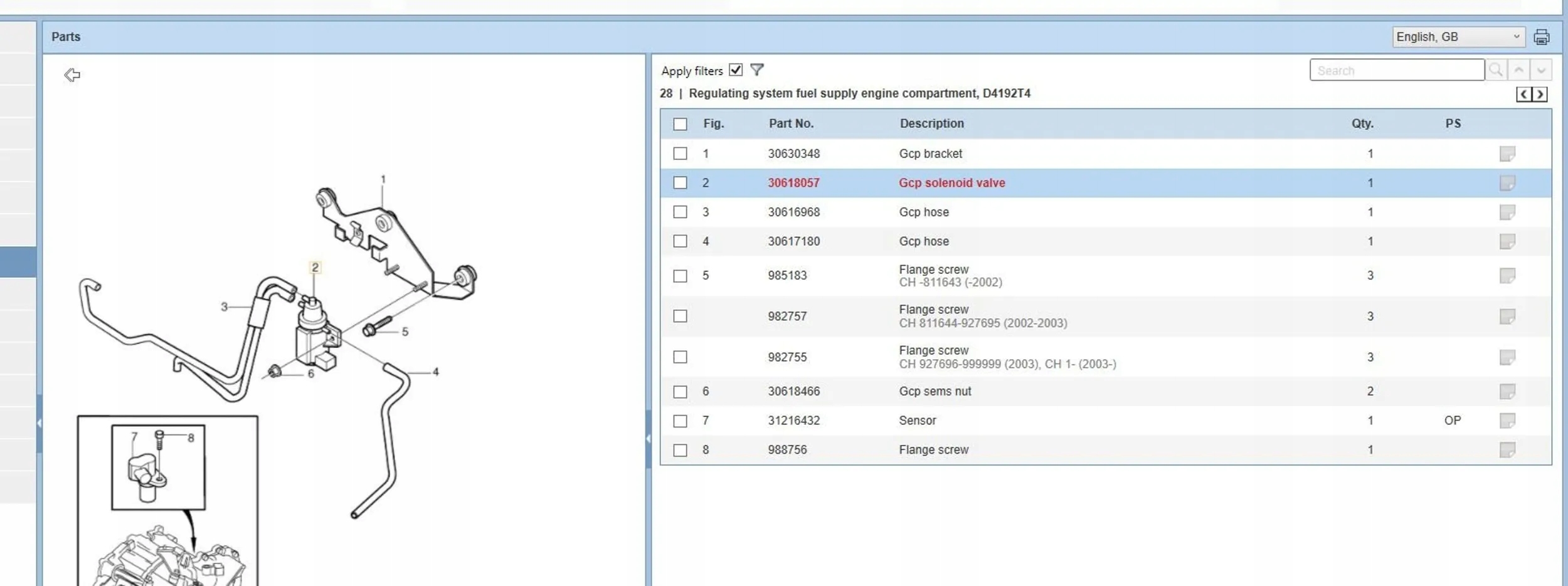Toggle the Apply filters checkbox
Viewport: 1568px width, 586px height.
coord(736,70)
